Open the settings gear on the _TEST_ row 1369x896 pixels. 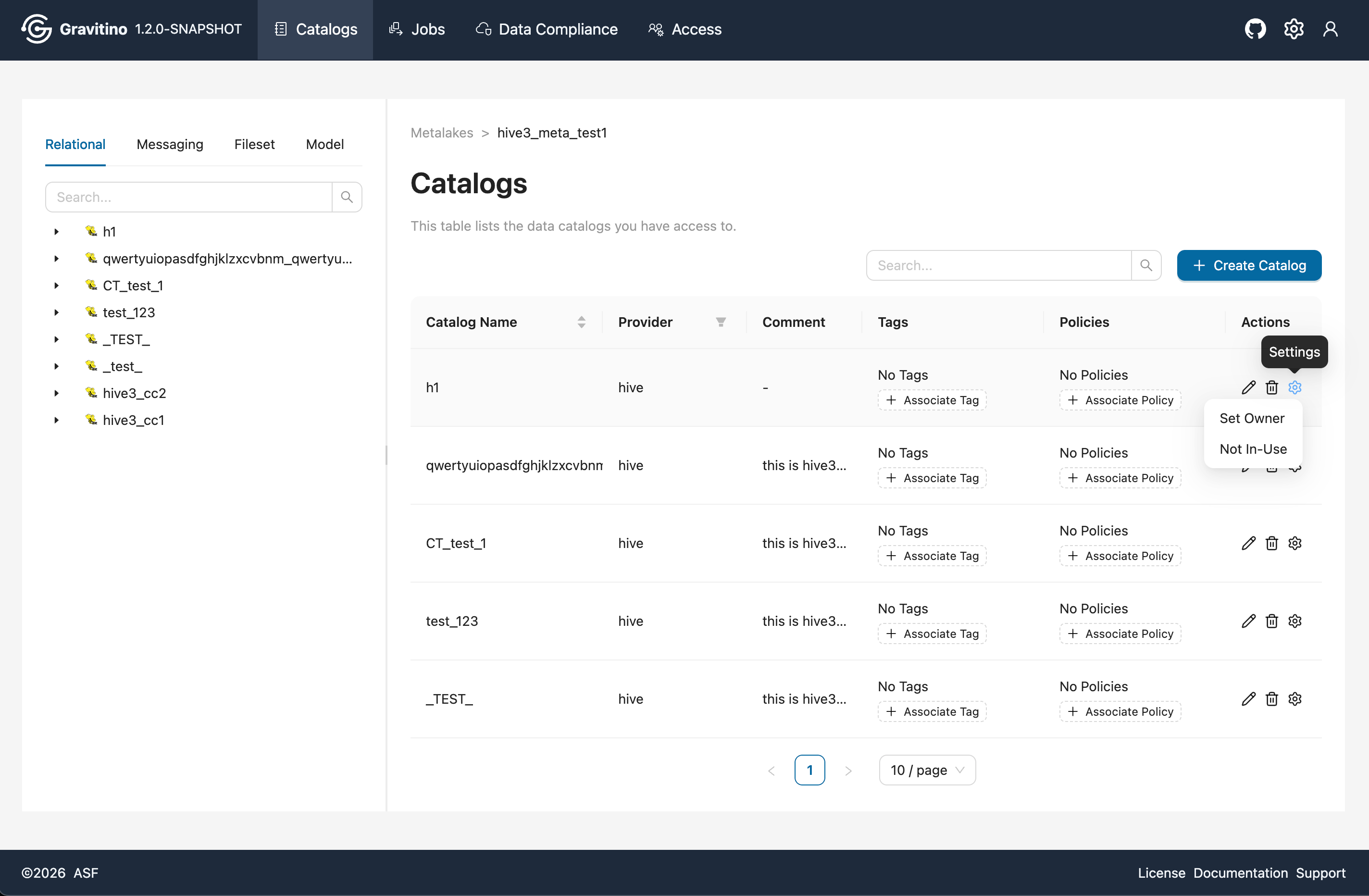pos(1295,699)
